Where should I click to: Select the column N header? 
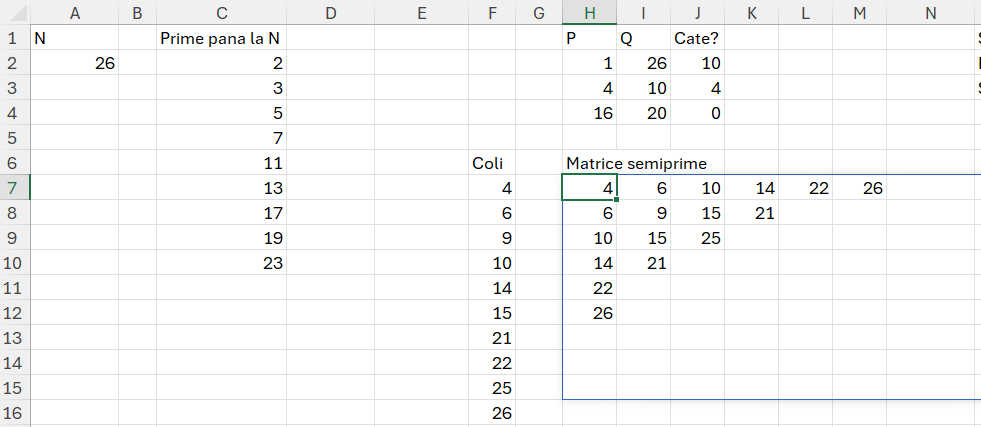coord(930,13)
